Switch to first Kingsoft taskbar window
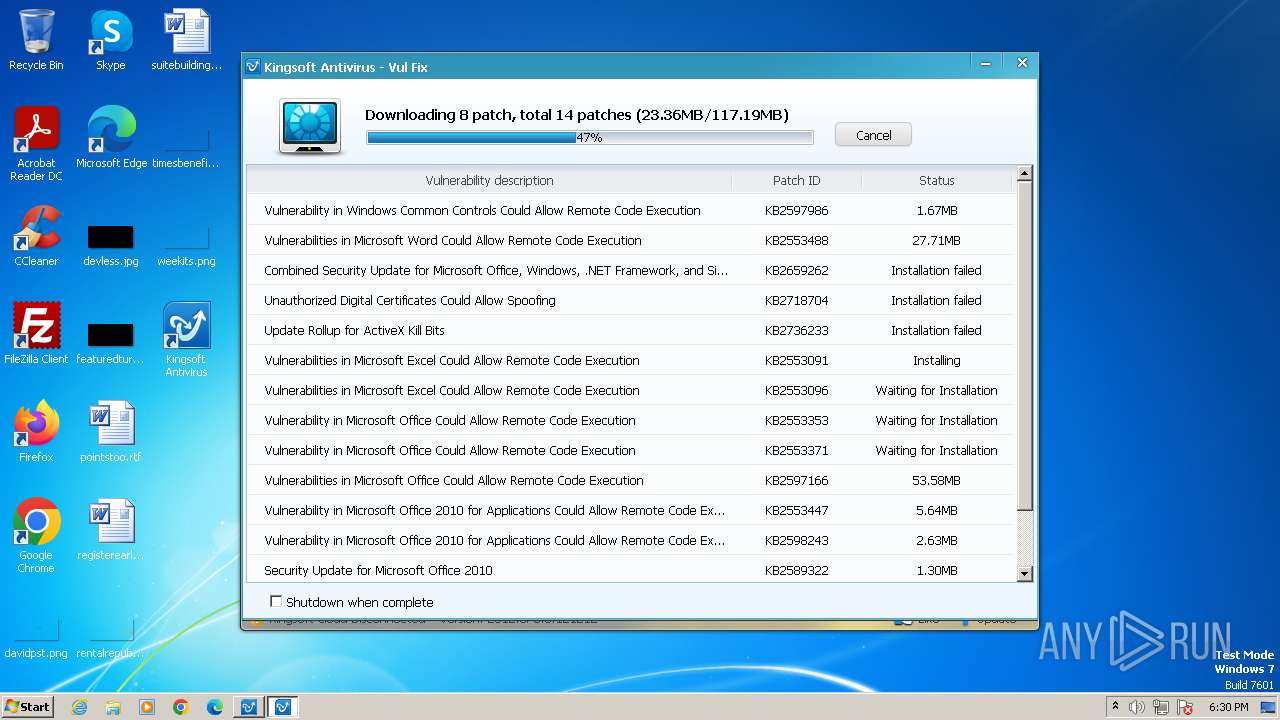Viewport: 1280px width, 720px height. 248,707
